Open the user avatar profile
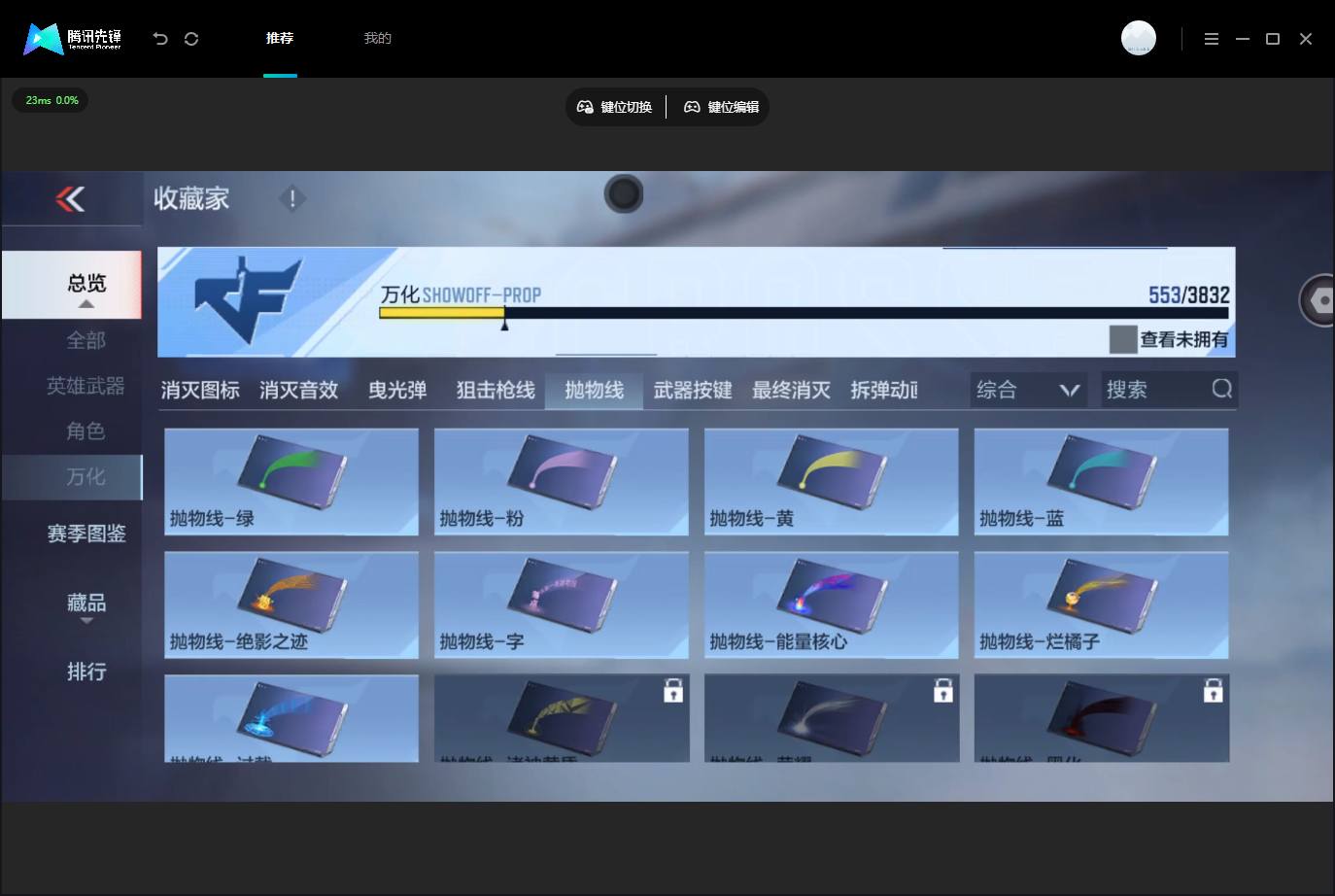The height and width of the screenshot is (896, 1335). (1139, 38)
